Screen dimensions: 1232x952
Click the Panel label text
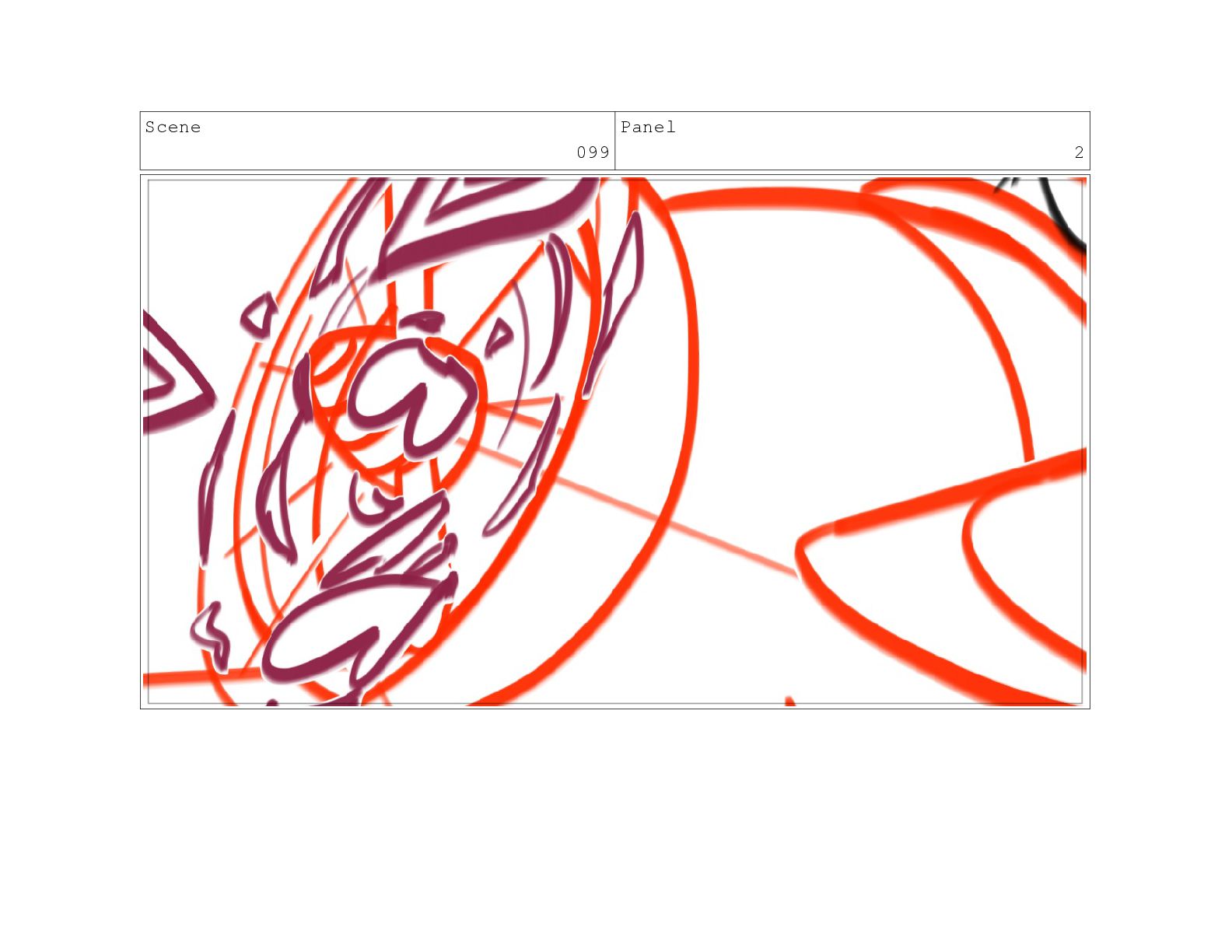(x=648, y=128)
